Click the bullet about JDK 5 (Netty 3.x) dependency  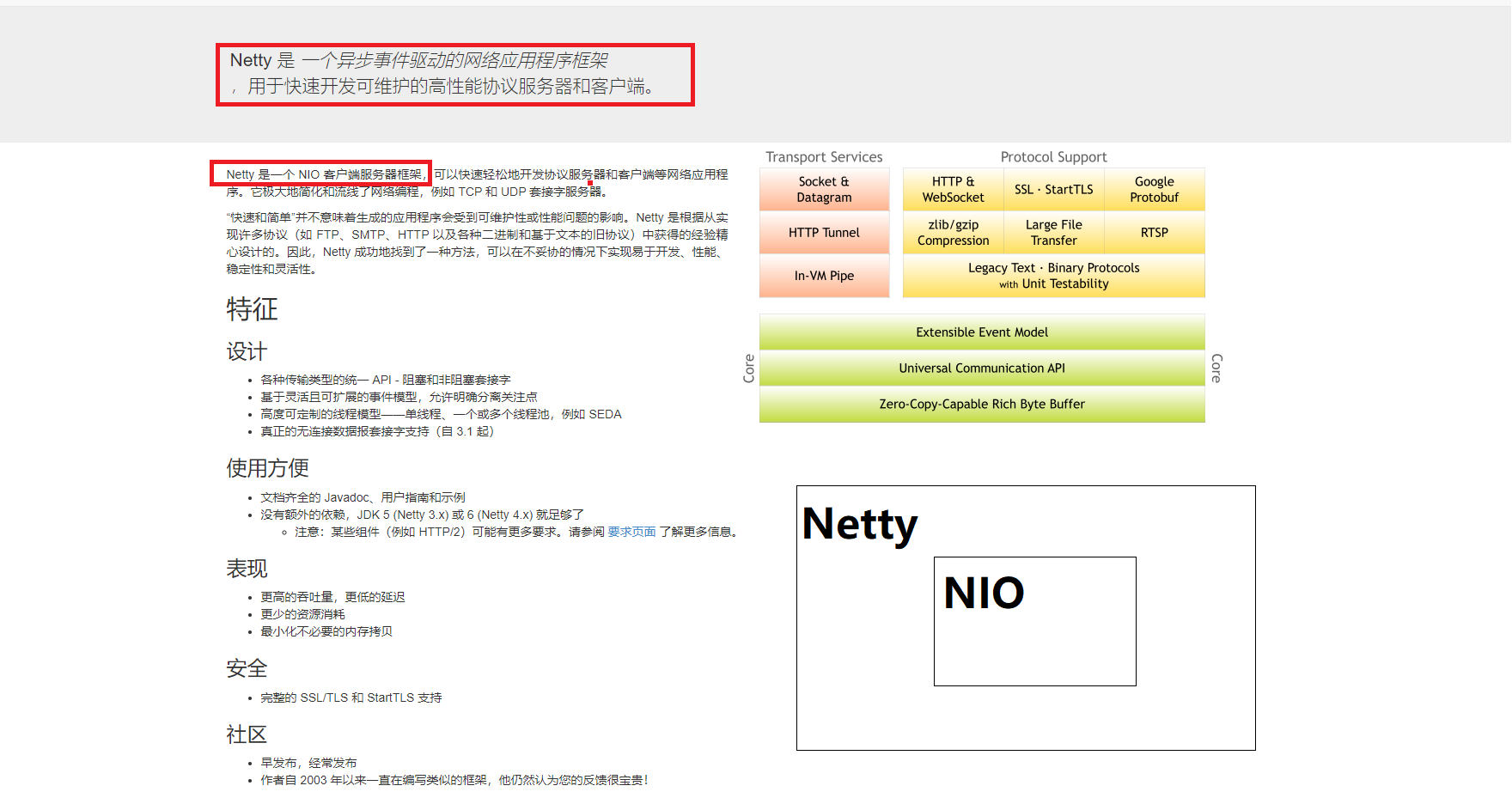(422, 515)
